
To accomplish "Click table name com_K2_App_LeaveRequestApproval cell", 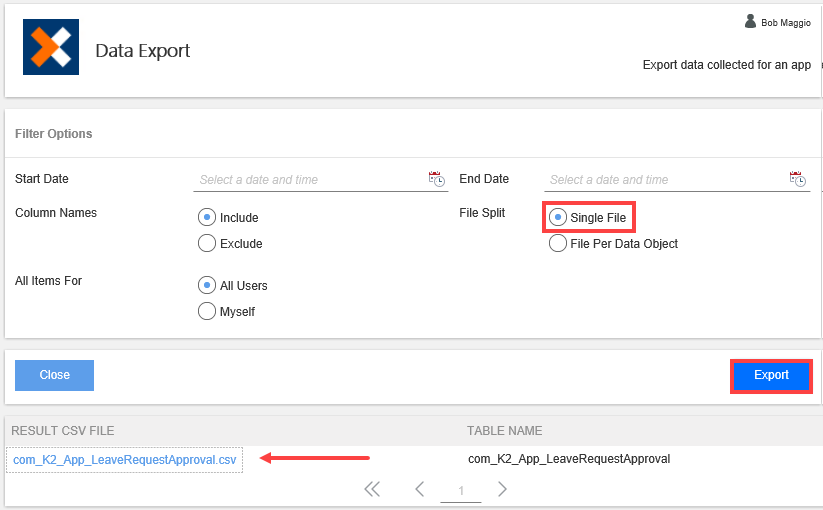I will 569,459.
